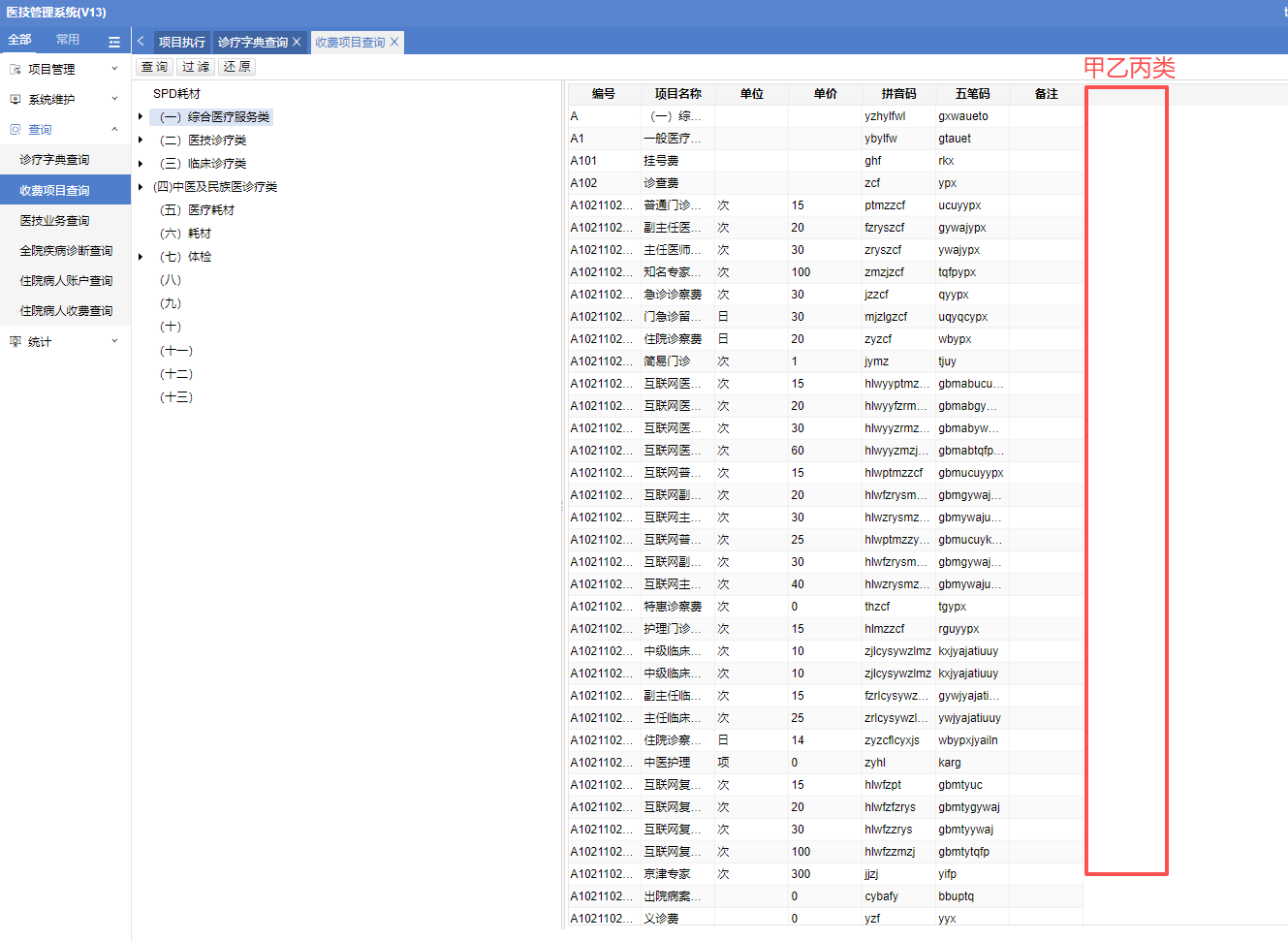This screenshot has width=1288, height=941.
Task: Click the gxwaueto wubi code cell
Action: coord(972,116)
